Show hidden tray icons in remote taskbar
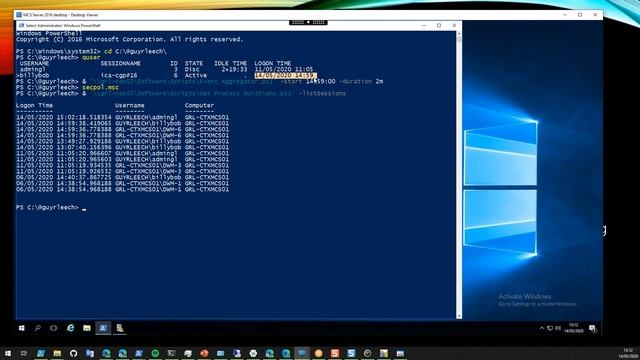The image size is (640, 360). [542, 328]
